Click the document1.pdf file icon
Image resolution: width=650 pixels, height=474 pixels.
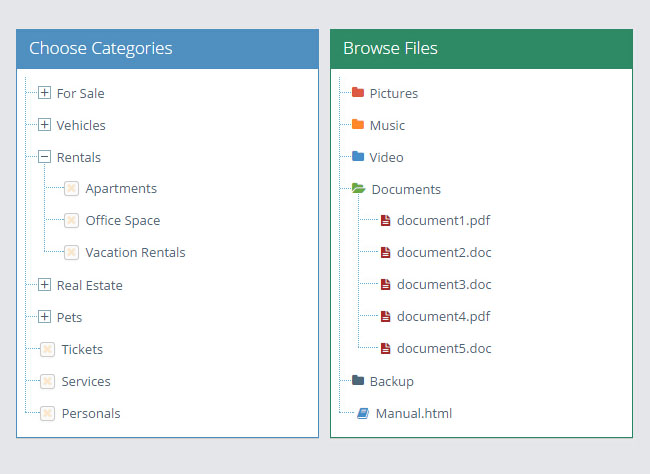pos(385,221)
